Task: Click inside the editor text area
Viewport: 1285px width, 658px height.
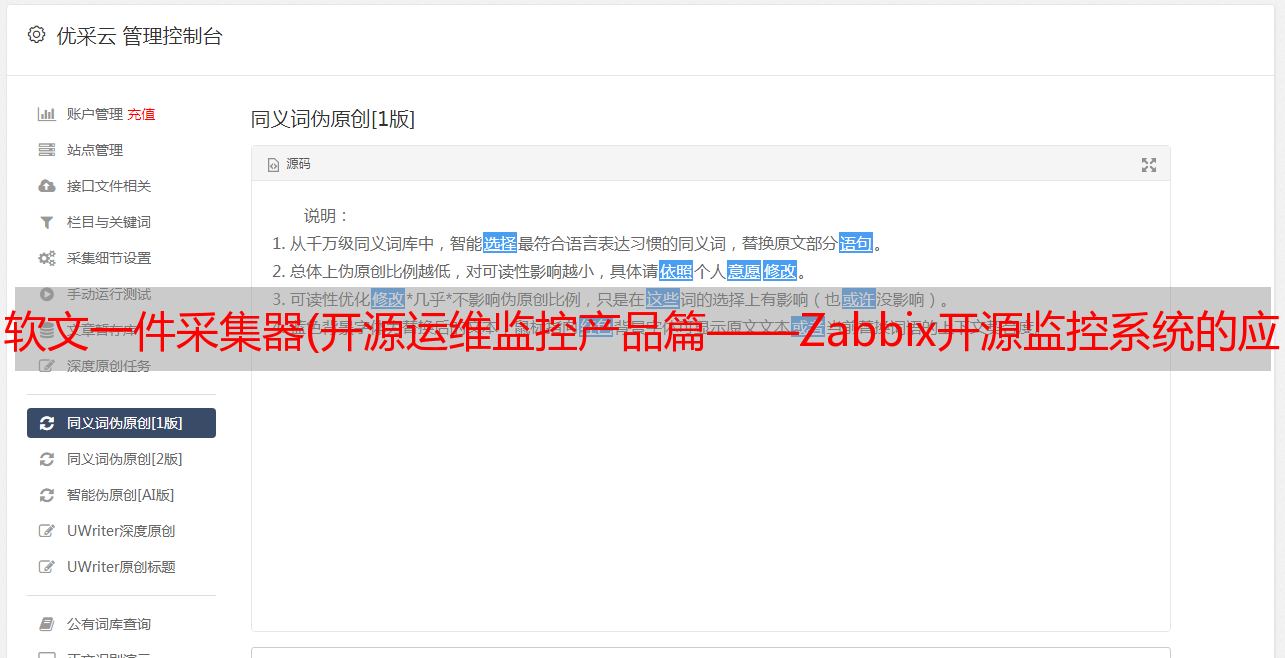Action: click(x=710, y=480)
